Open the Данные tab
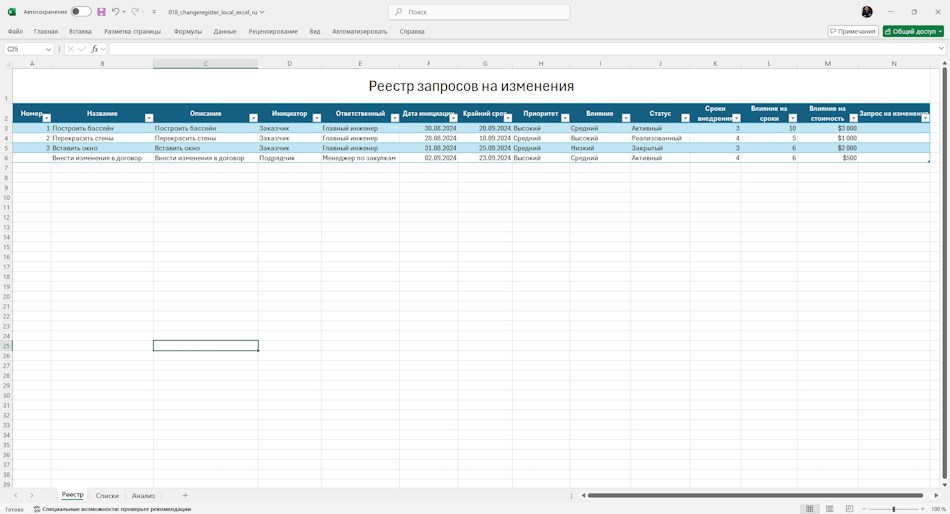The width and height of the screenshot is (950, 514). click(x=225, y=32)
